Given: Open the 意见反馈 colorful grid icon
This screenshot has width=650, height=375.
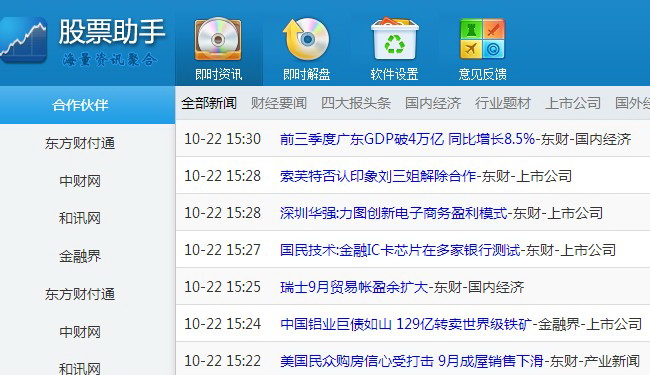Looking at the screenshot, I should (483, 39).
